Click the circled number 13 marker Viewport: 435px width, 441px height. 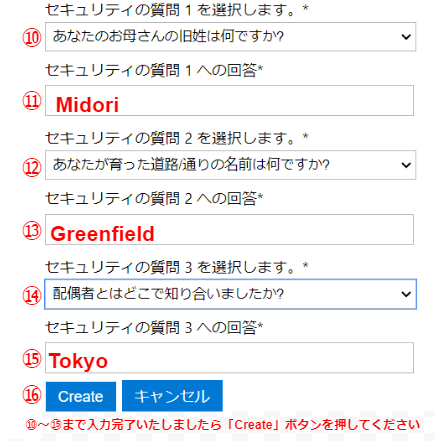coord(32,231)
